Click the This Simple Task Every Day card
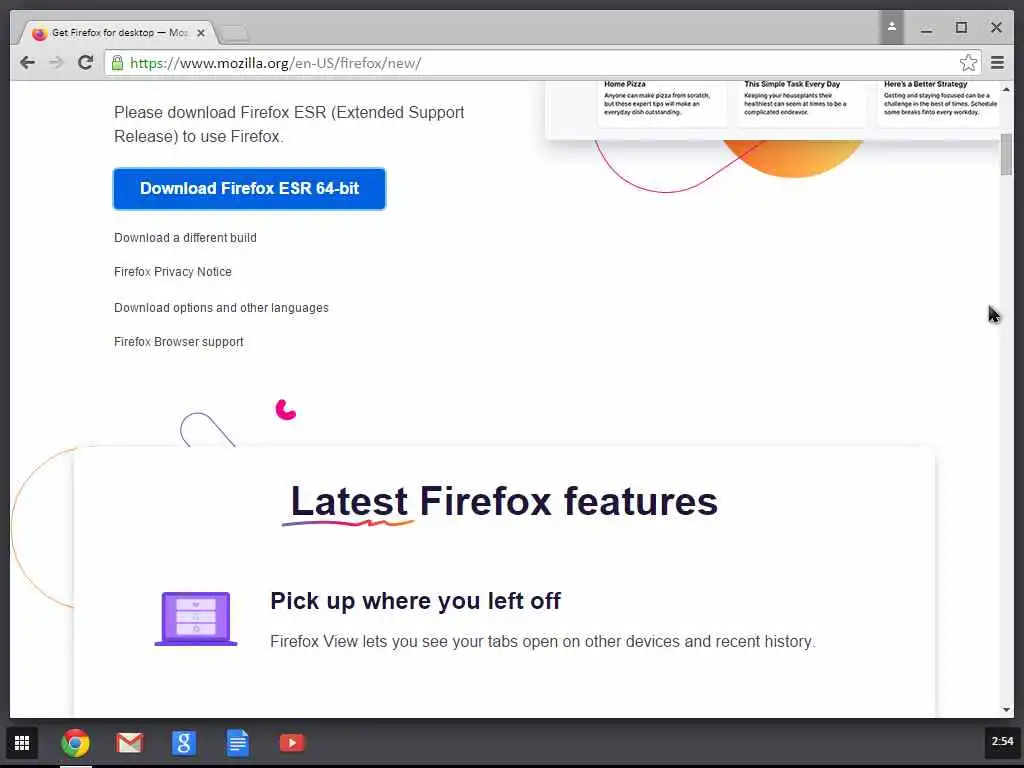 [802, 102]
